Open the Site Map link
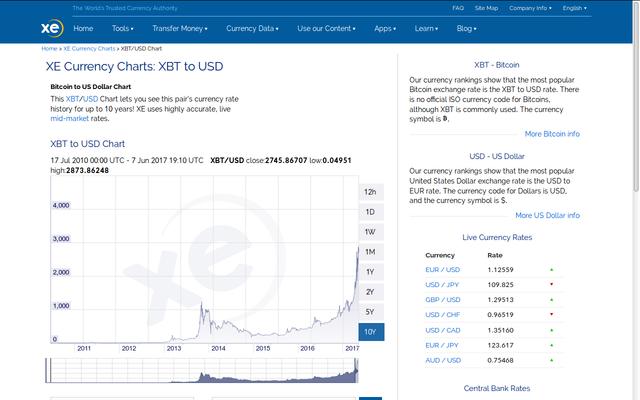The image size is (640, 400). coord(486,8)
